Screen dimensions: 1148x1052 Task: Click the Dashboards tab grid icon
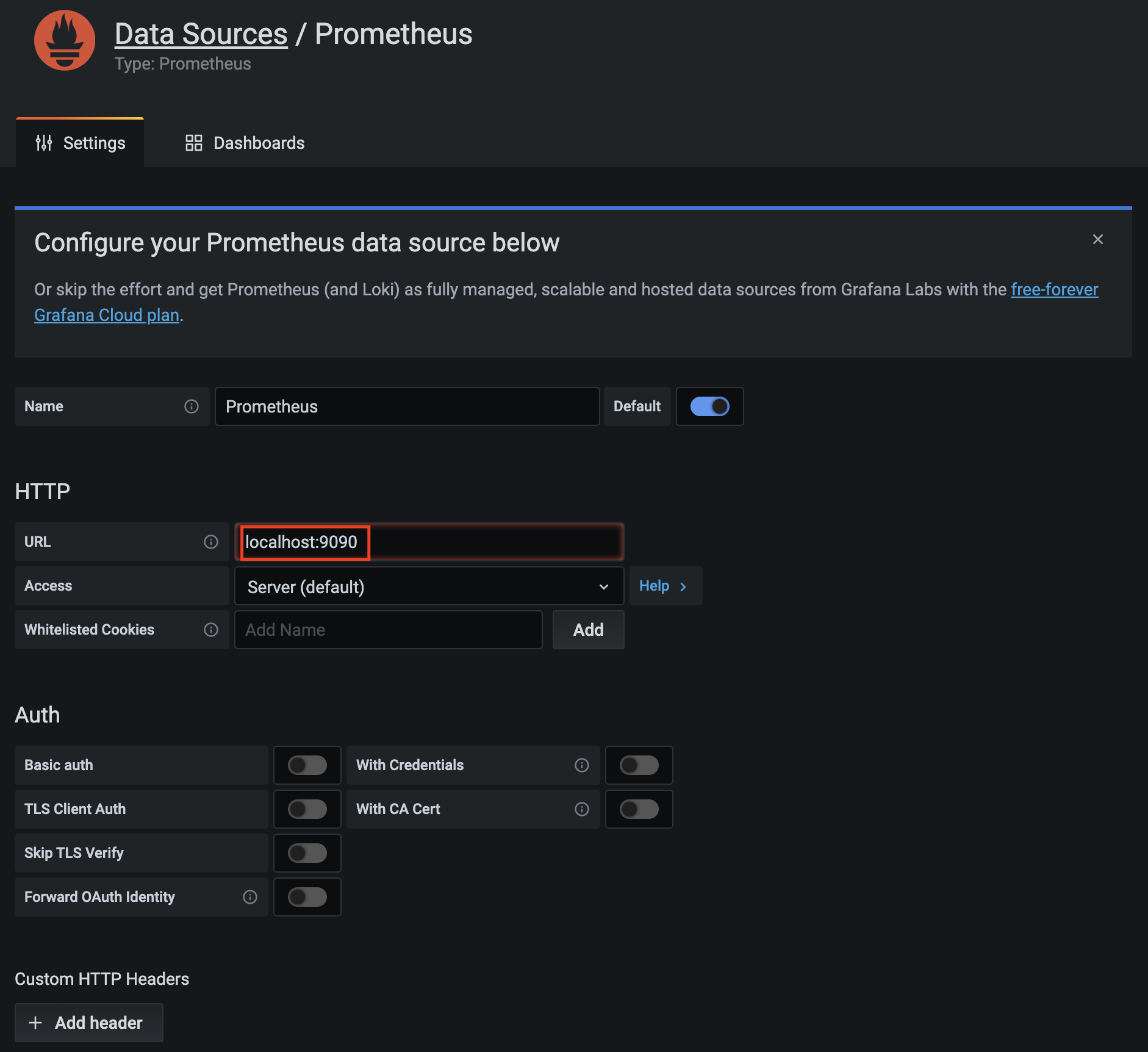point(194,143)
